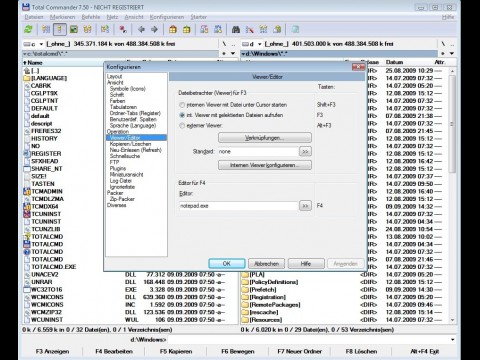
Task: Open left panel favorites asterisk button
Action: (x=224, y=53)
